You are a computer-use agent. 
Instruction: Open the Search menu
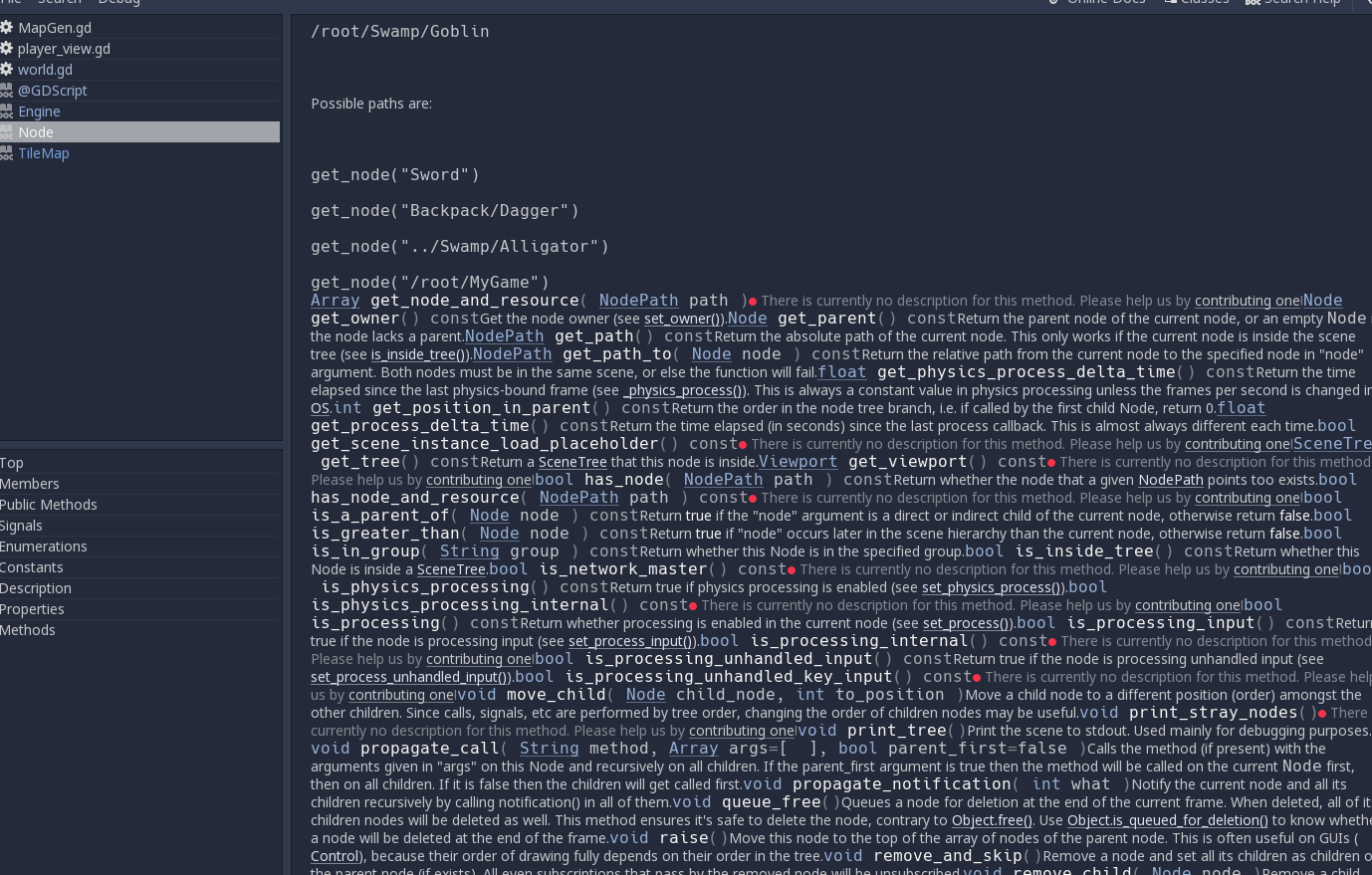point(60,3)
